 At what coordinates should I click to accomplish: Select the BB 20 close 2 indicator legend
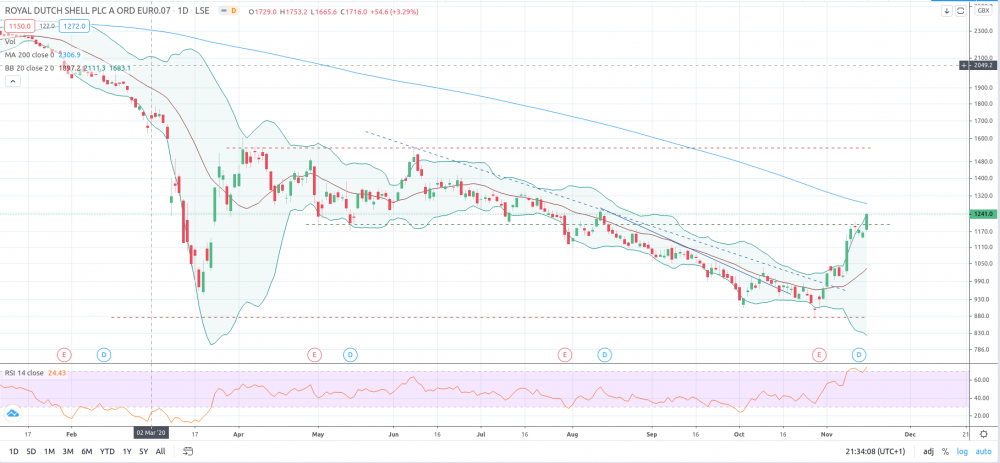point(31,68)
